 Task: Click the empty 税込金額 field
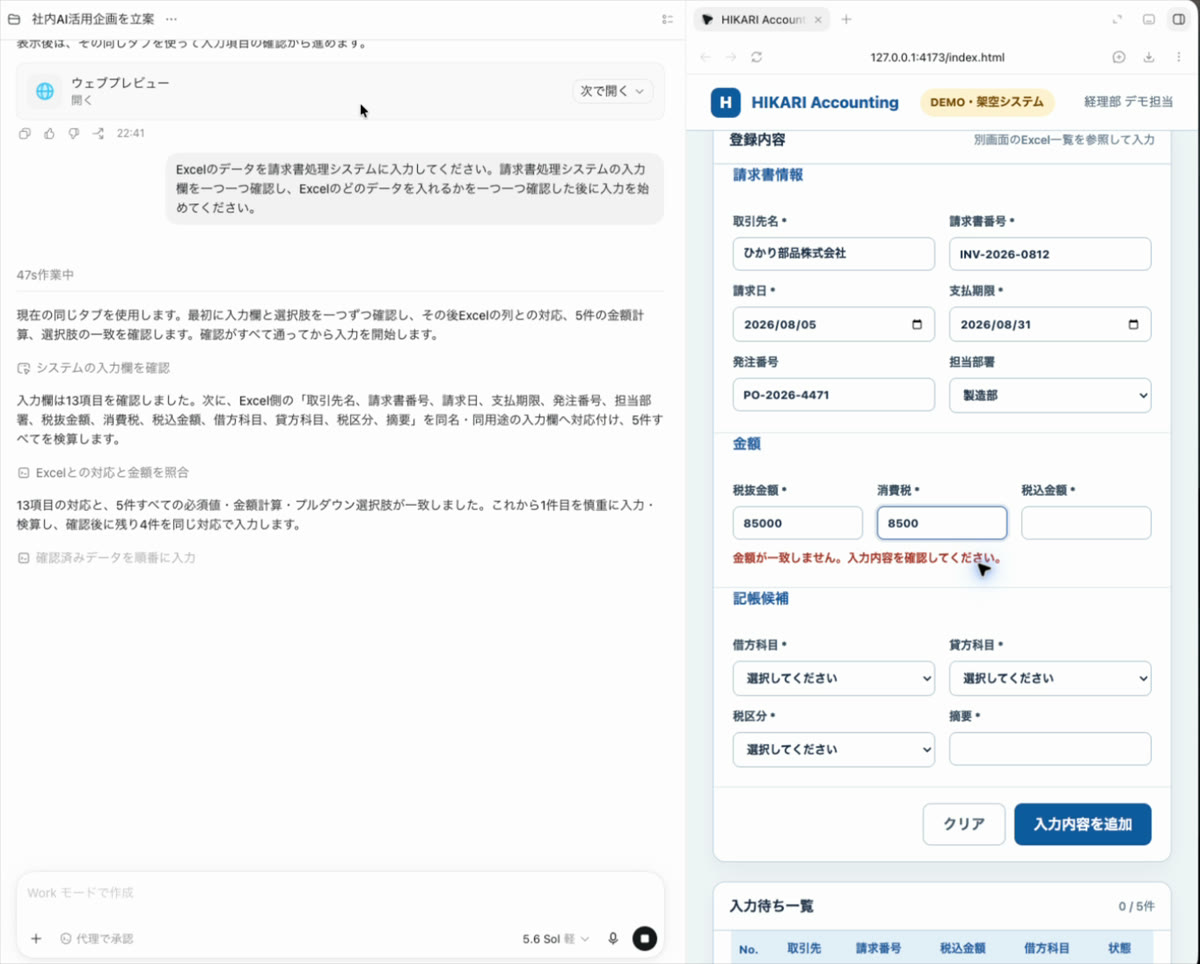tap(1086, 523)
